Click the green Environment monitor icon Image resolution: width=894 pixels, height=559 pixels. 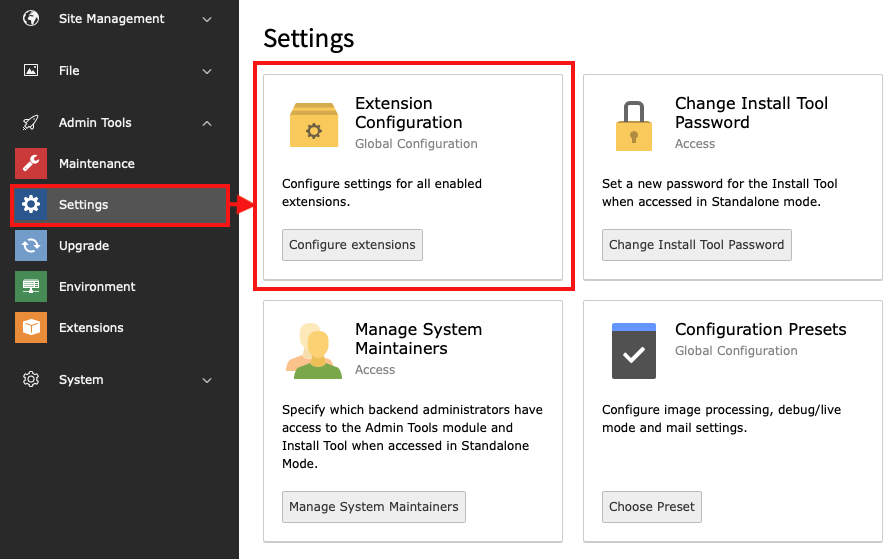[x=31, y=286]
